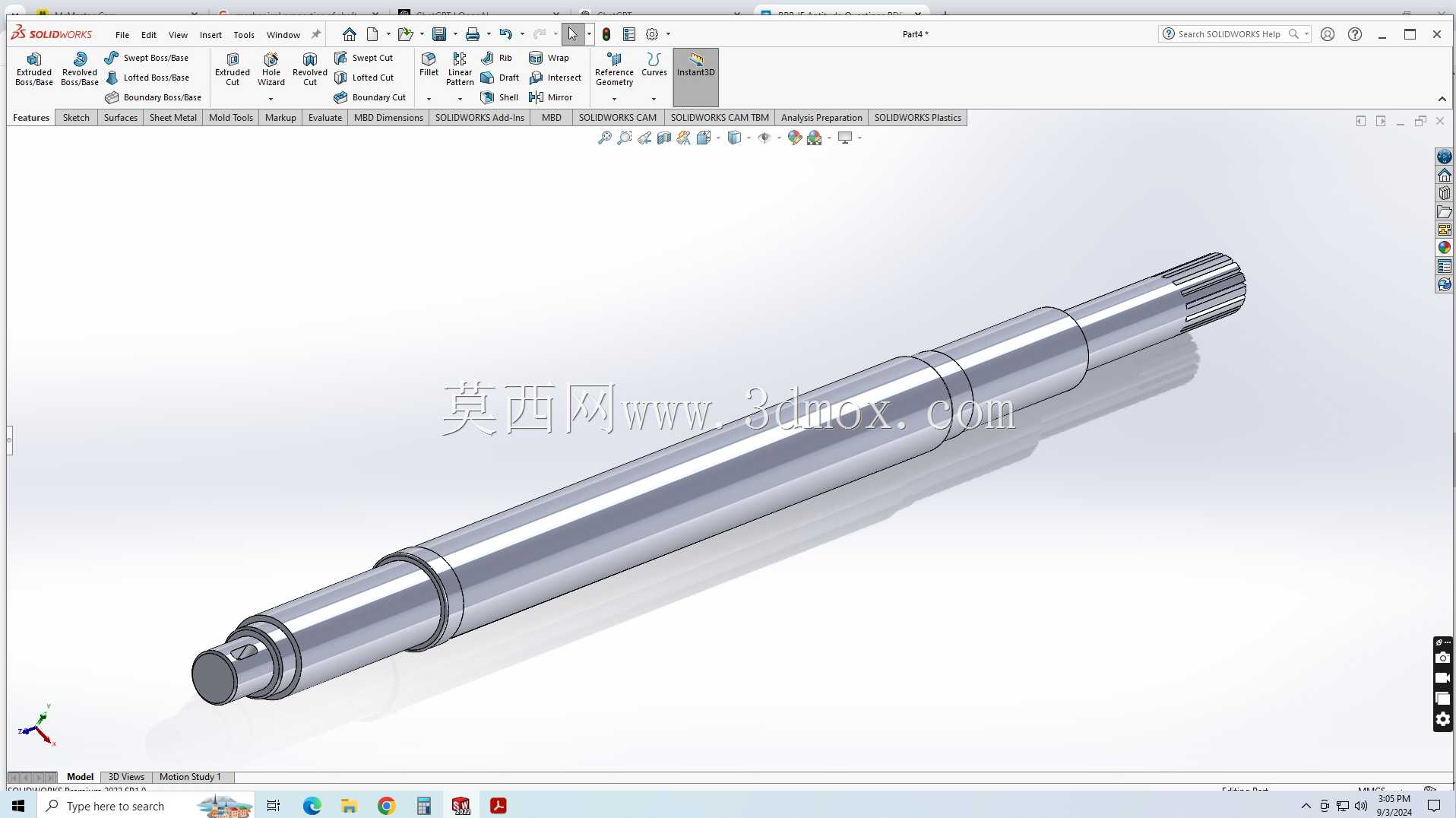Image resolution: width=1456 pixels, height=818 pixels.
Task: Open the Tools menu
Action: (244, 35)
